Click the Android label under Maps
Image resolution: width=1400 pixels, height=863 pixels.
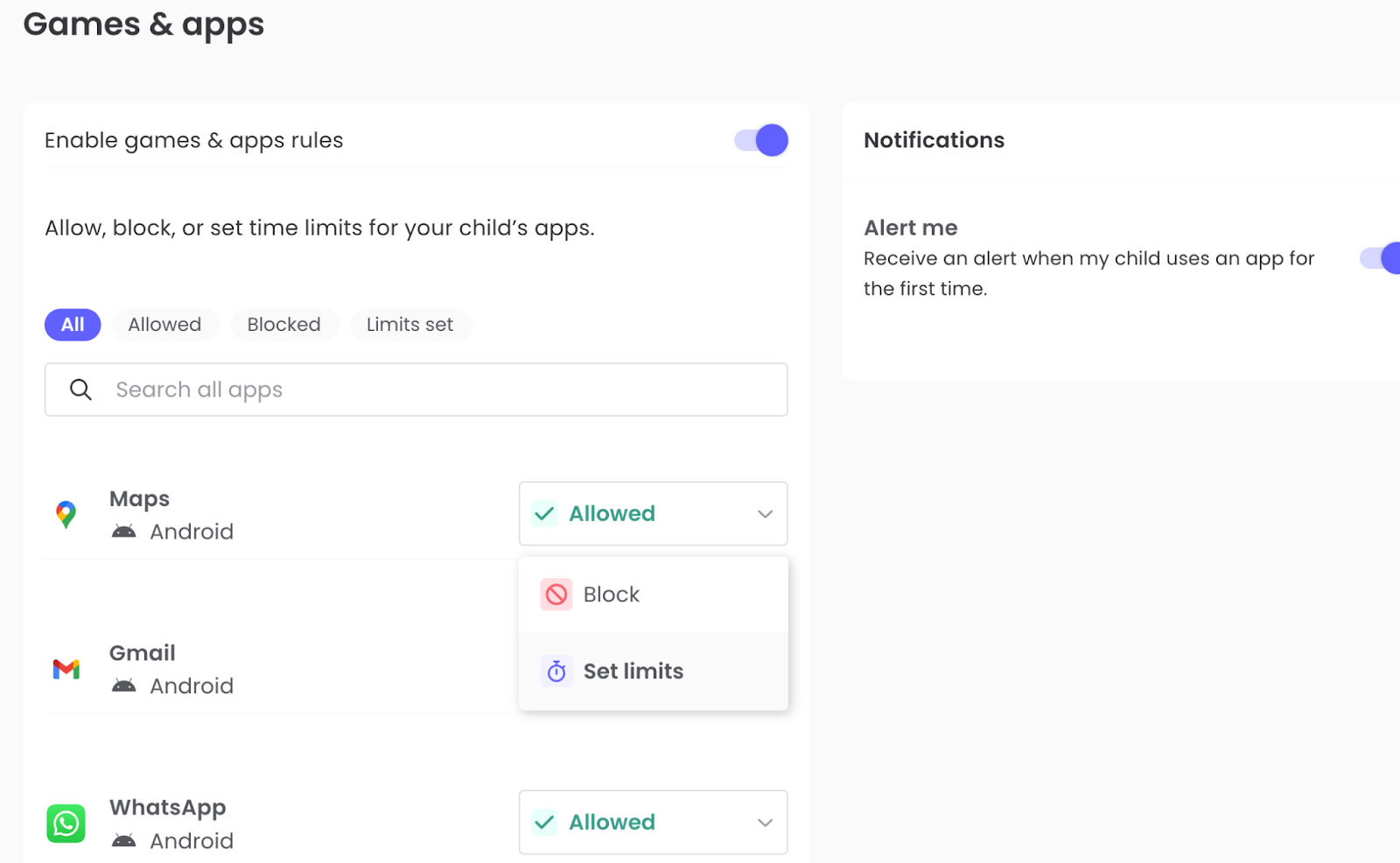[192, 531]
